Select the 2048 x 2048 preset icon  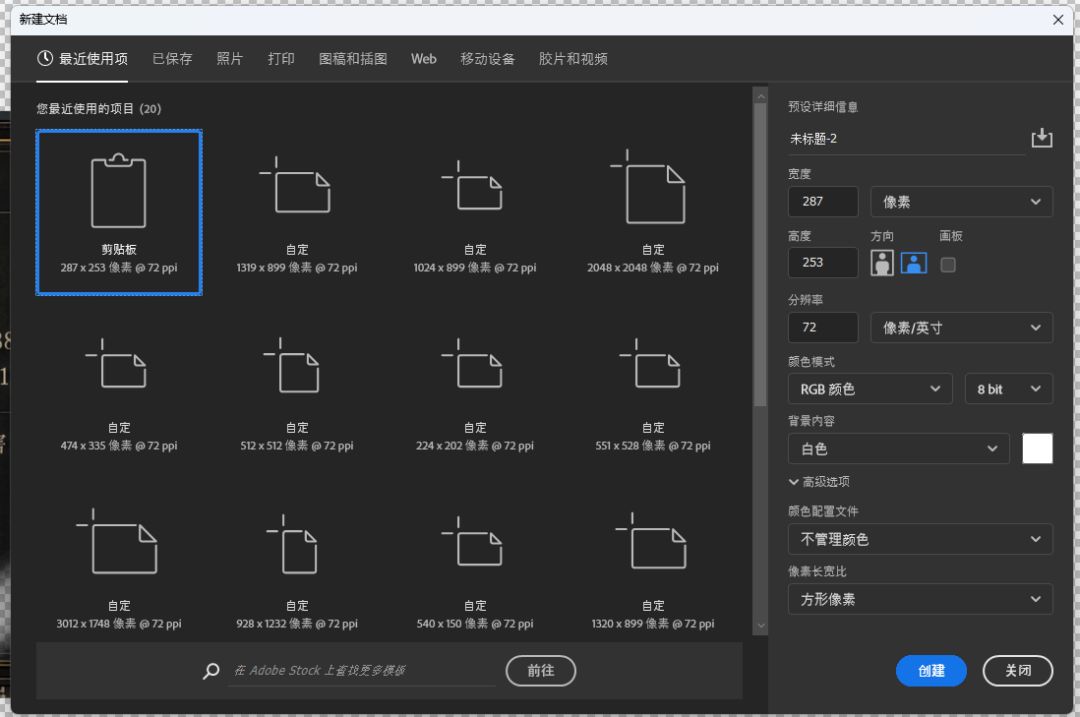pos(650,187)
